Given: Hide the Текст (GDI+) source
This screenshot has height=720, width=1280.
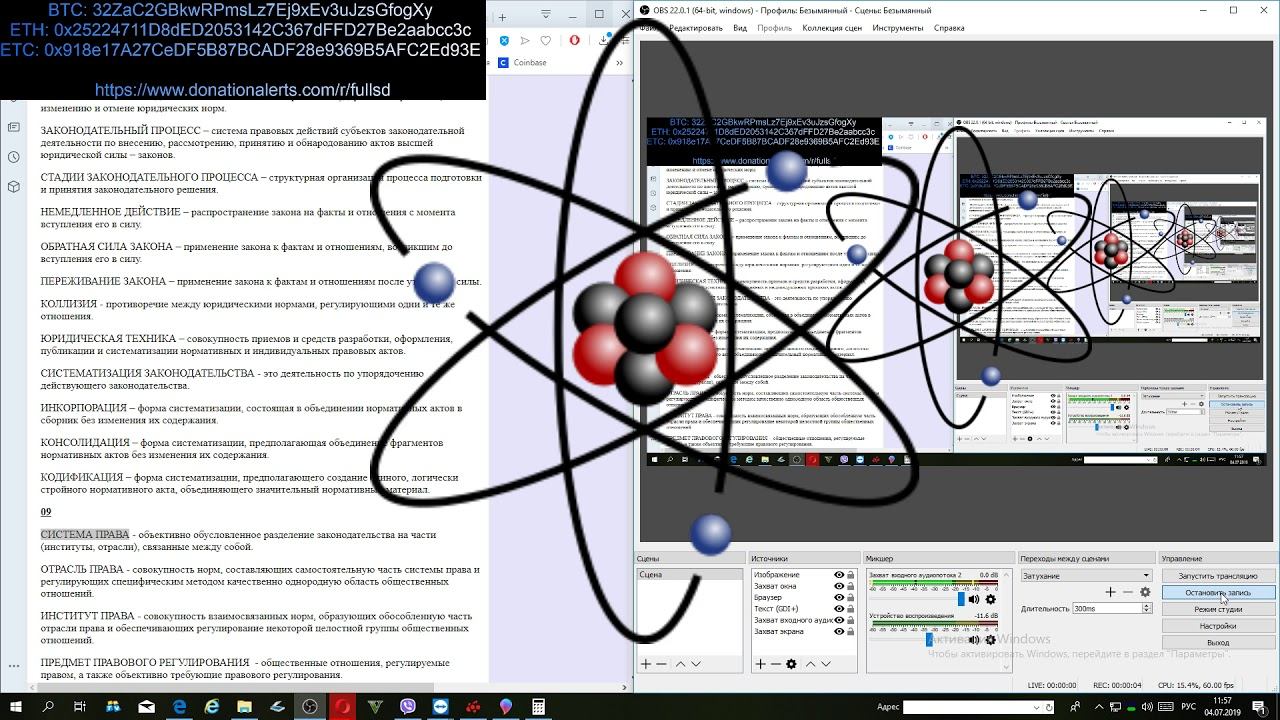Looking at the screenshot, I should pyautogui.click(x=839, y=608).
